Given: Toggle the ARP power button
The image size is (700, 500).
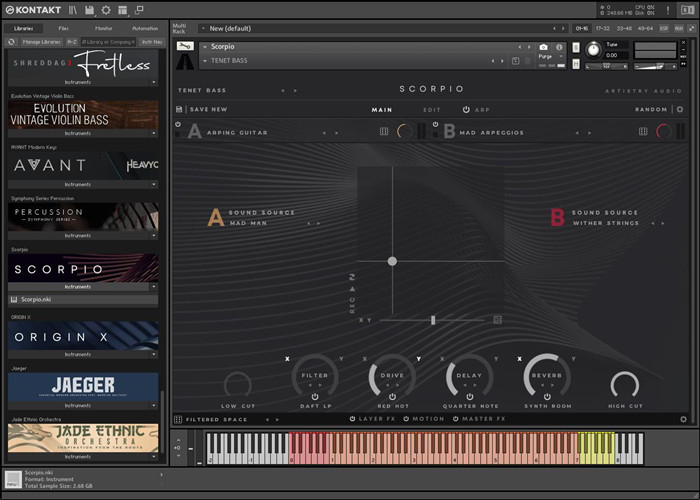Looking at the screenshot, I should pos(465,109).
